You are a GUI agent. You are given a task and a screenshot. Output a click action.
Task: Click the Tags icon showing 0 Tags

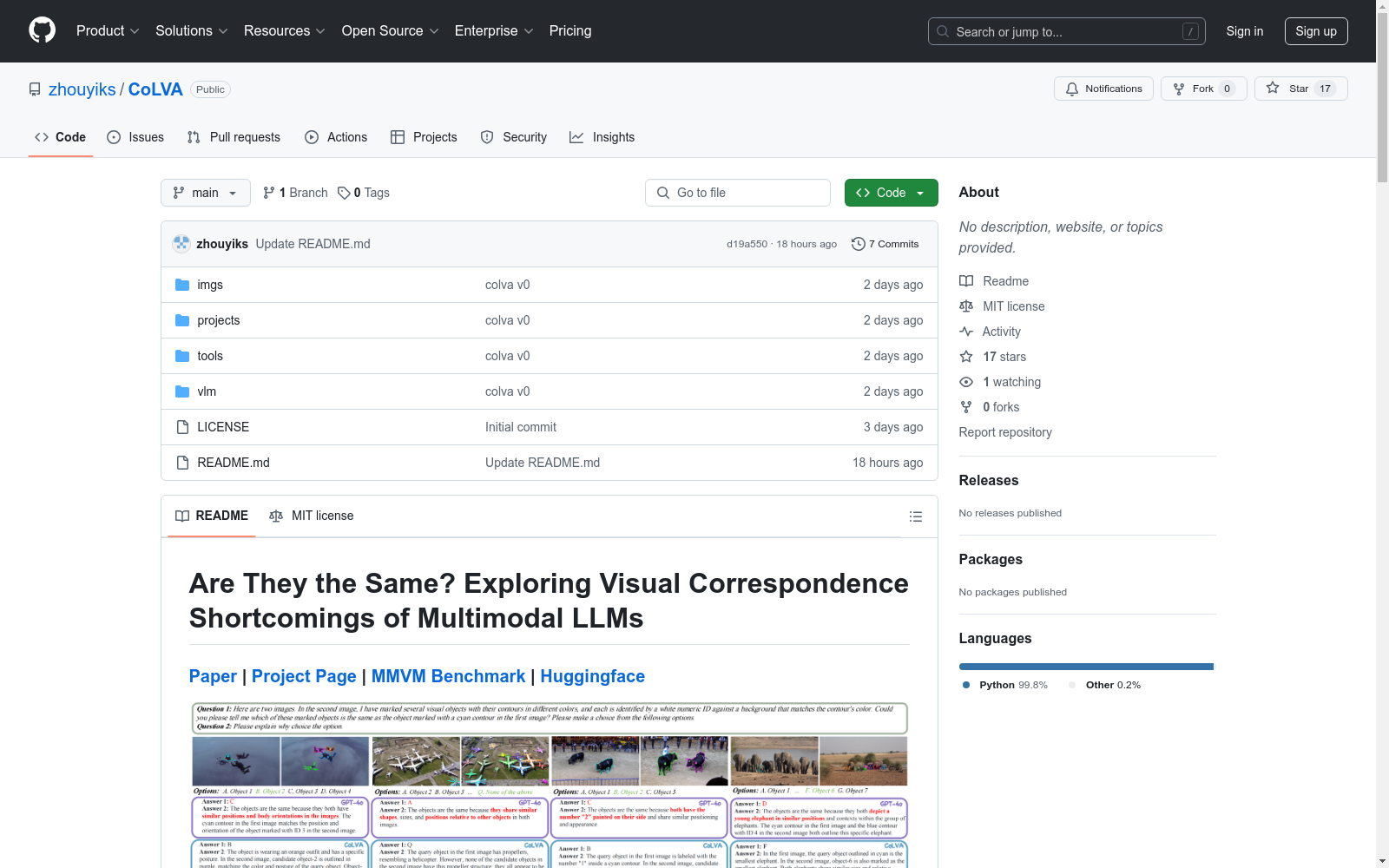point(345,193)
